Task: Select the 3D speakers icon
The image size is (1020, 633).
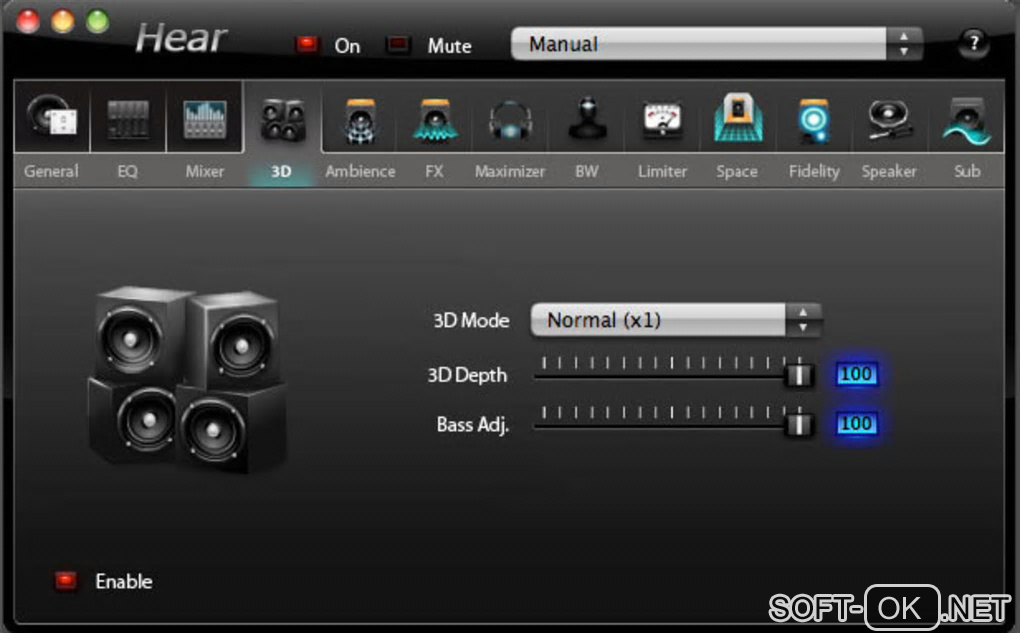Action: (x=282, y=120)
